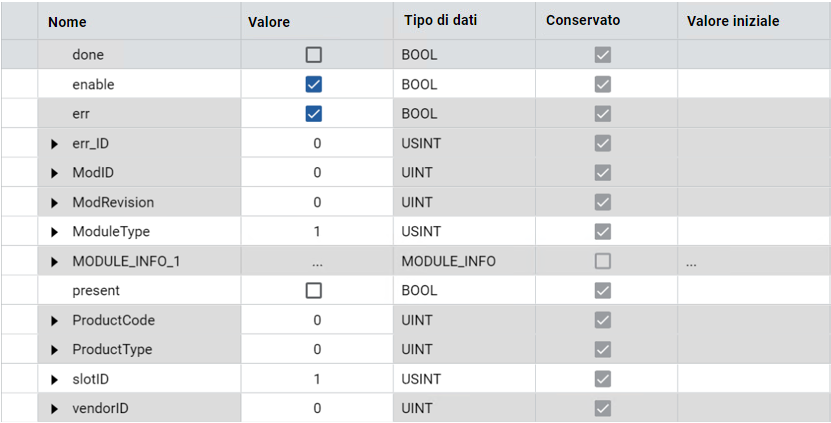Viewport: 831px width, 423px height.
Task: Select the ProductType row name
Action: 112,350
